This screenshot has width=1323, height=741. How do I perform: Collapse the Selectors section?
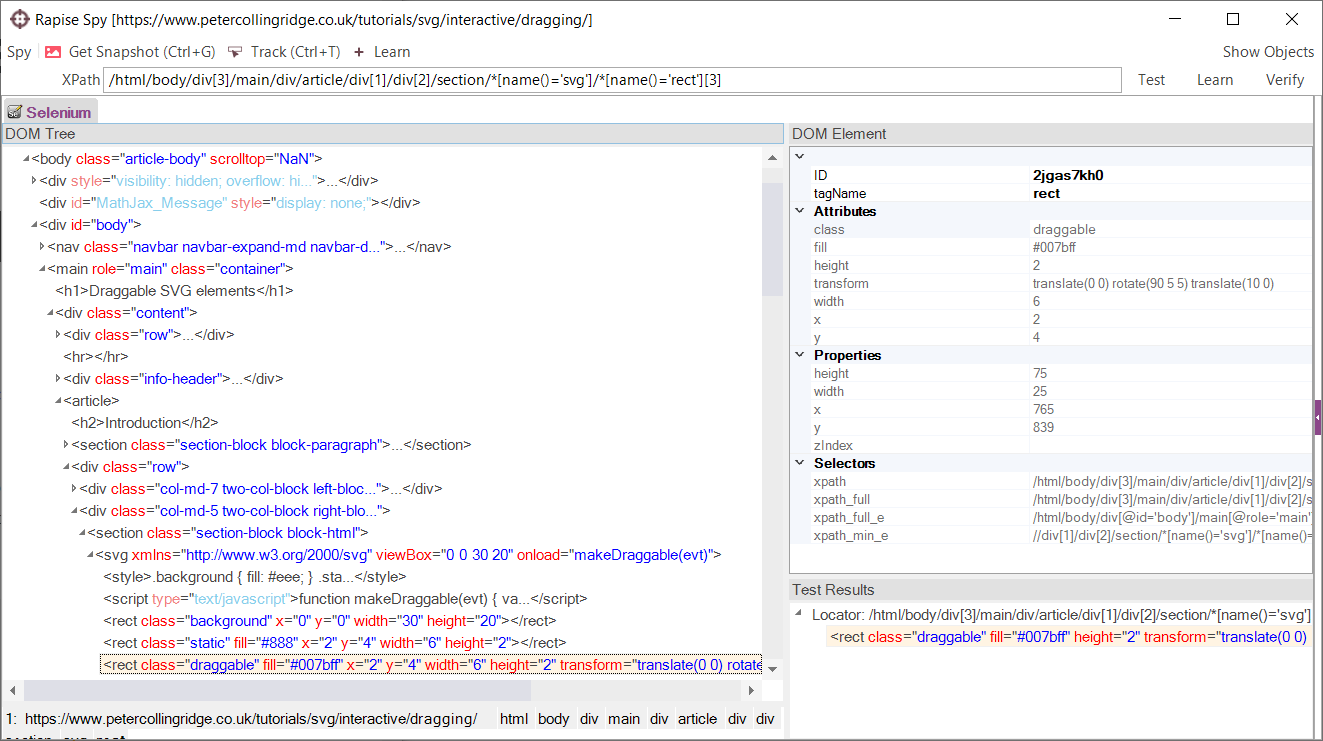(800, 463)
